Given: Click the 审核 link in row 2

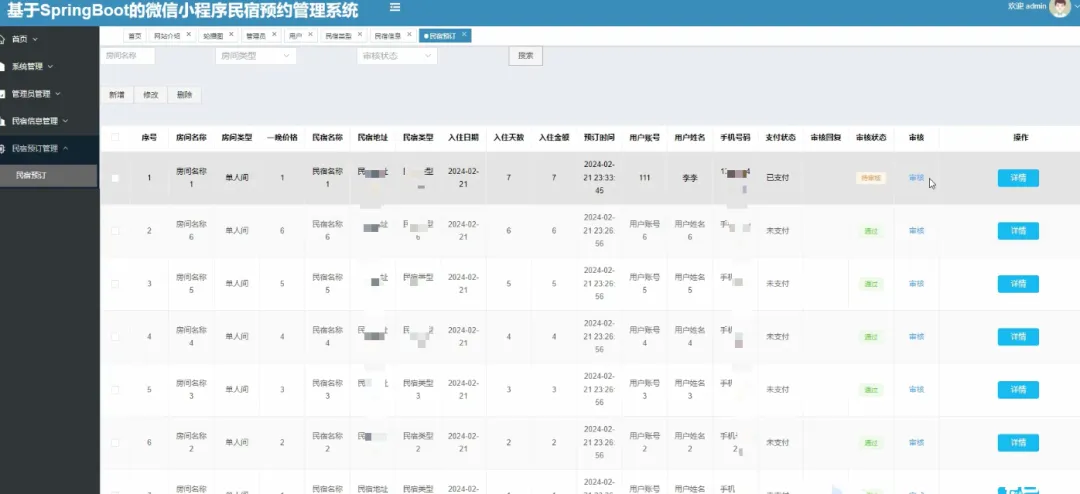Looking at the screenshot, I should point(916,231).
